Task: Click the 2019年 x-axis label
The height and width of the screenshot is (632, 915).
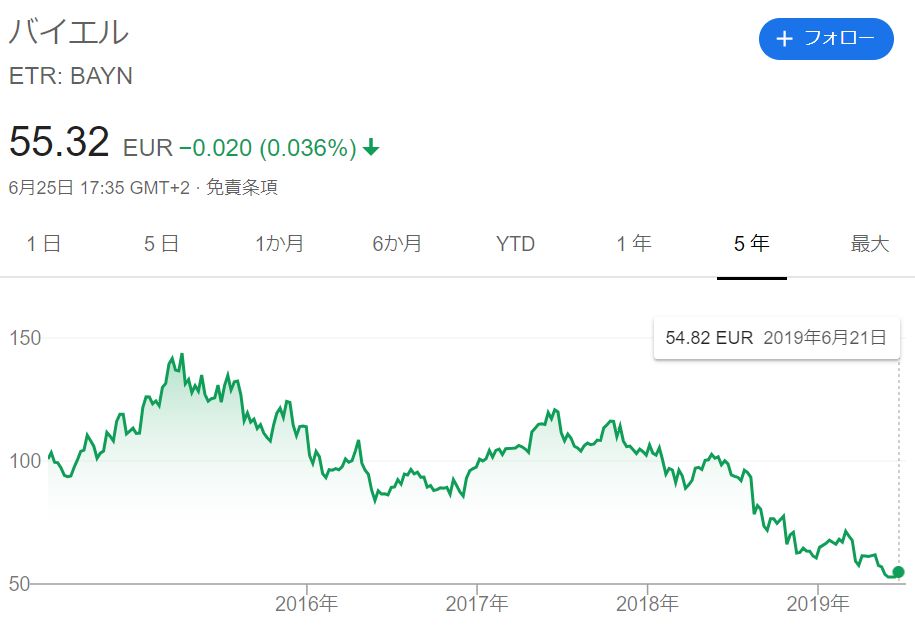Action: [x=819, y=604]
